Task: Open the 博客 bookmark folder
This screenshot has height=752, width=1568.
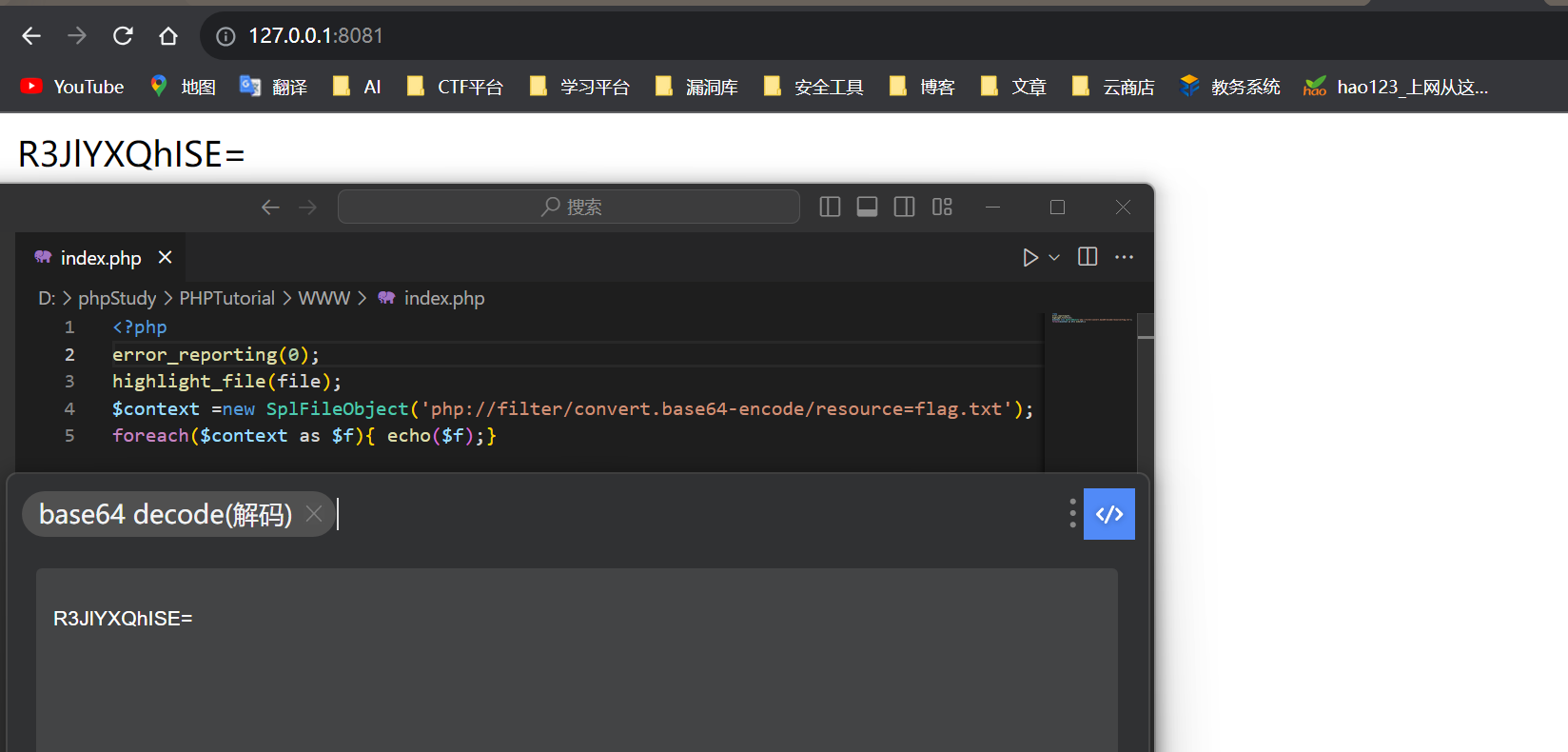Action: [x=922, y=87]
